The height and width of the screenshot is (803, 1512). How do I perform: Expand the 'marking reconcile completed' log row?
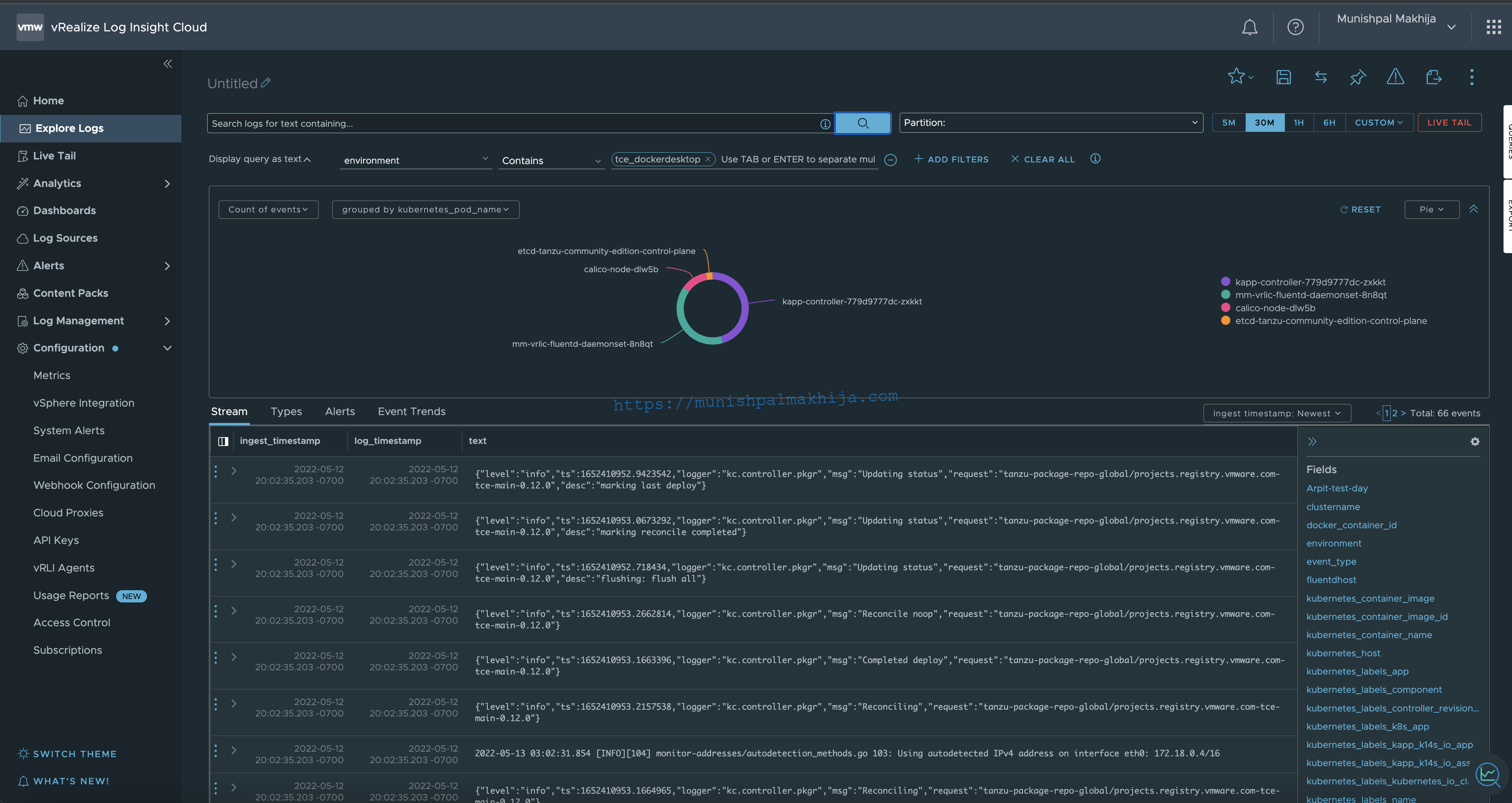point(233,517)
